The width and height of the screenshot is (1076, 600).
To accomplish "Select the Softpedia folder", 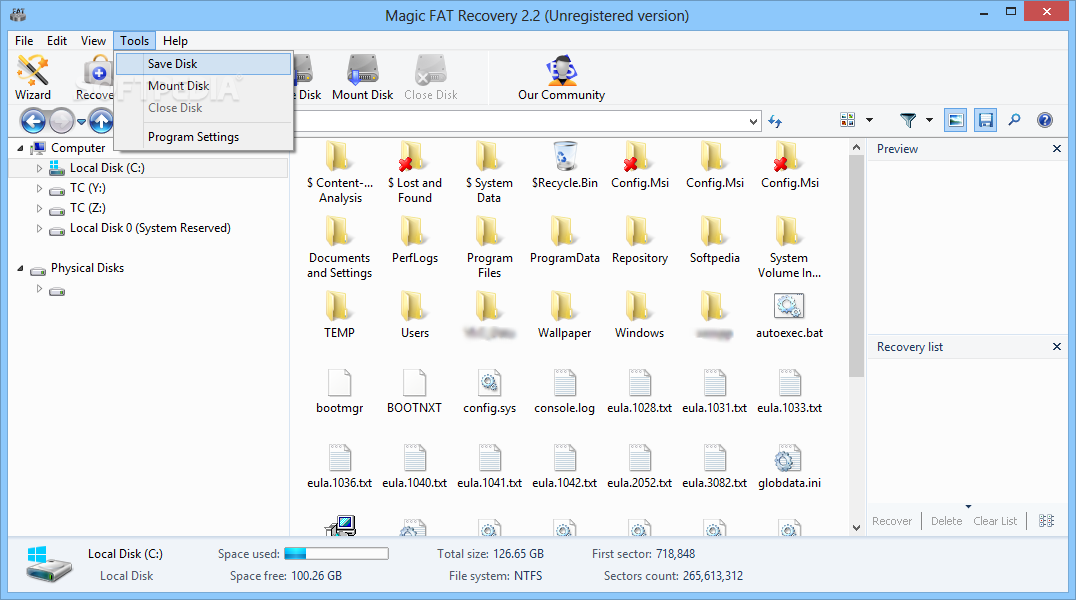I will [714, 240].
